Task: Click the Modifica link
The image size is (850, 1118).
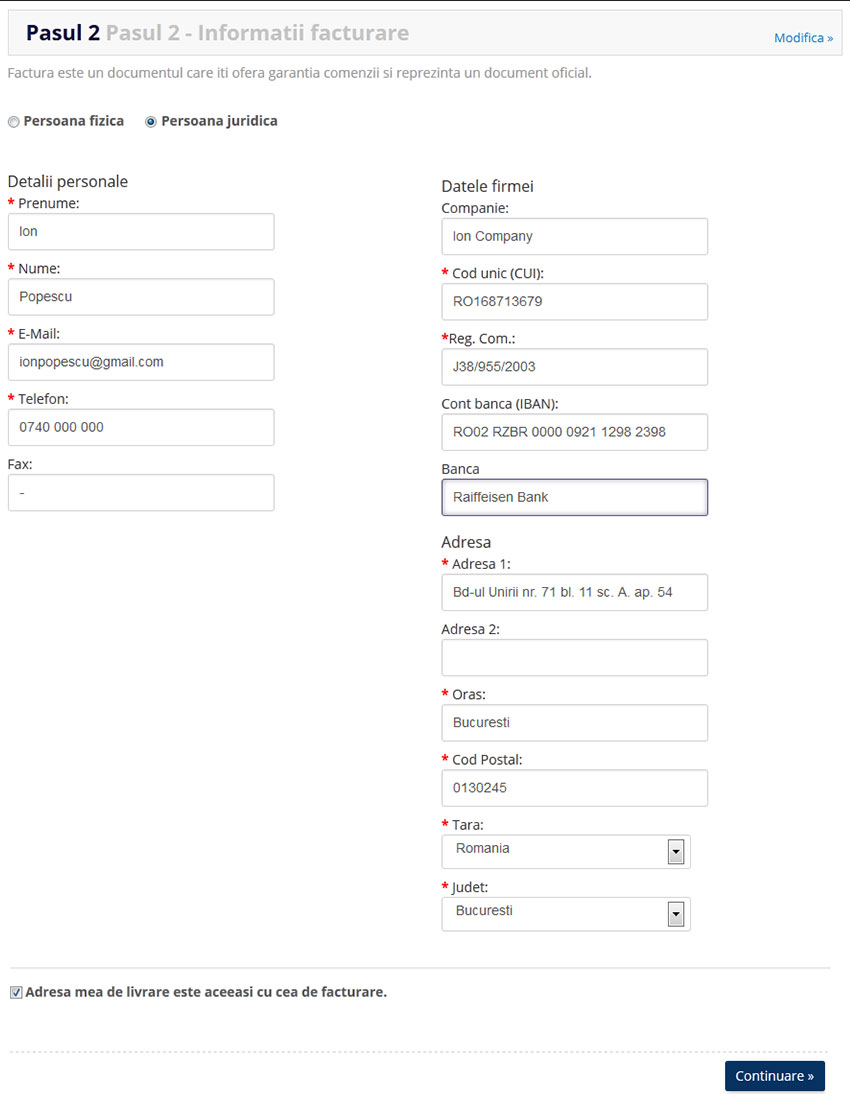Action: (804, 38)
